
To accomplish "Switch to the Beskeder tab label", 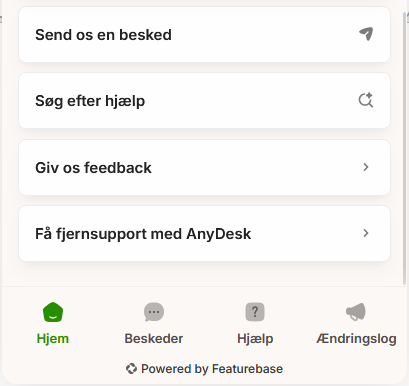I will 154,339.
